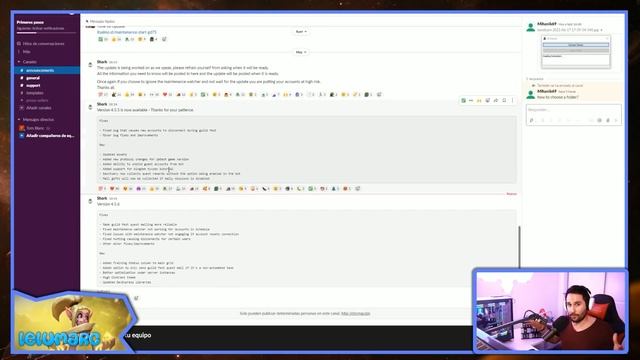The height and width of the screenshot is (360, 640).
Task: Add reaction to update-in-progress message
Action: tap(379, 95)
